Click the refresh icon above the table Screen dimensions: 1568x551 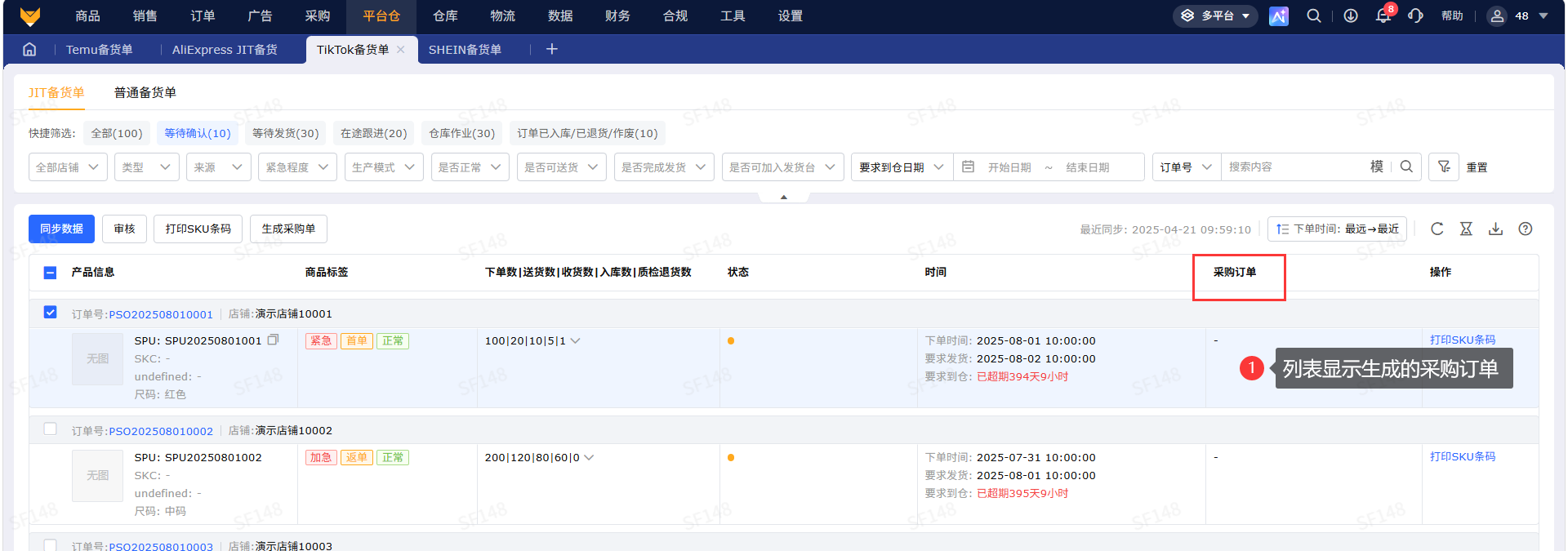pyautogui.click(x=1437, y=229)
